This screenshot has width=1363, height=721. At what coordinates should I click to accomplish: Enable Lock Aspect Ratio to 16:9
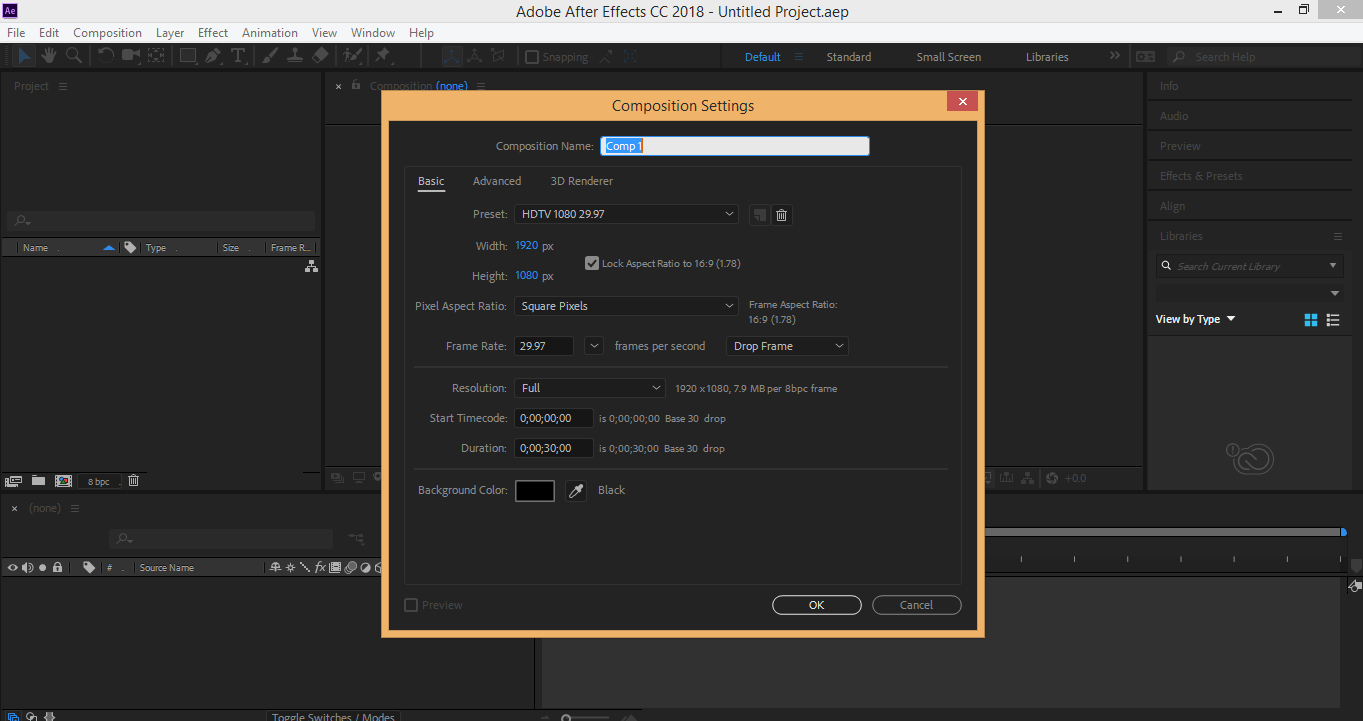[x=592, y=263]
